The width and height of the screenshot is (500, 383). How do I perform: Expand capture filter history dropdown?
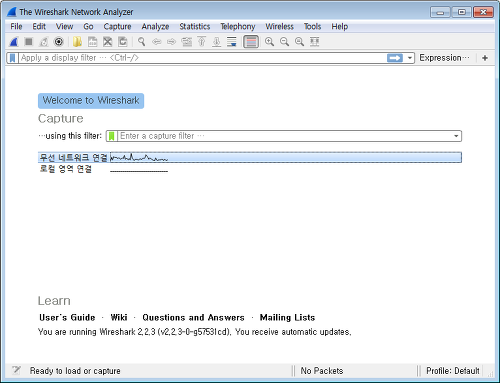(x=456, y=136)
